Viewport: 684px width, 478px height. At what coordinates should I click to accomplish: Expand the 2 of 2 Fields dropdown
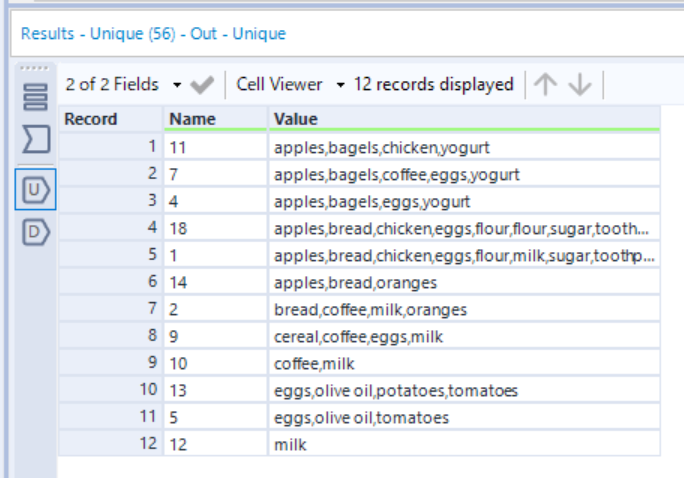click(177, 85)
